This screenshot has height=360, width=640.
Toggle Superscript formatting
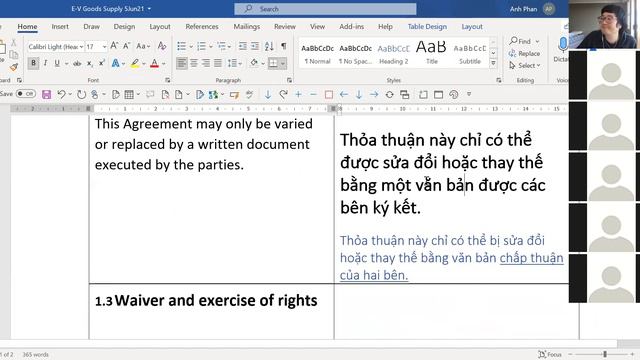(x=102, y=63)
